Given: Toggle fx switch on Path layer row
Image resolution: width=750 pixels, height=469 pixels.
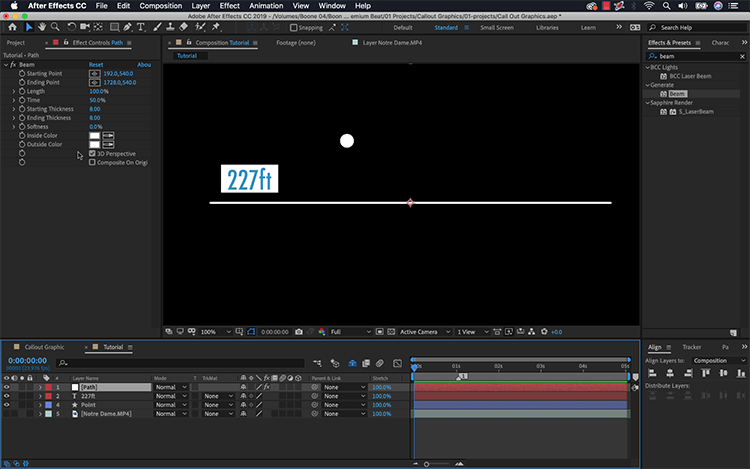Looking at the screenshot, I should [x=267, y=387].
